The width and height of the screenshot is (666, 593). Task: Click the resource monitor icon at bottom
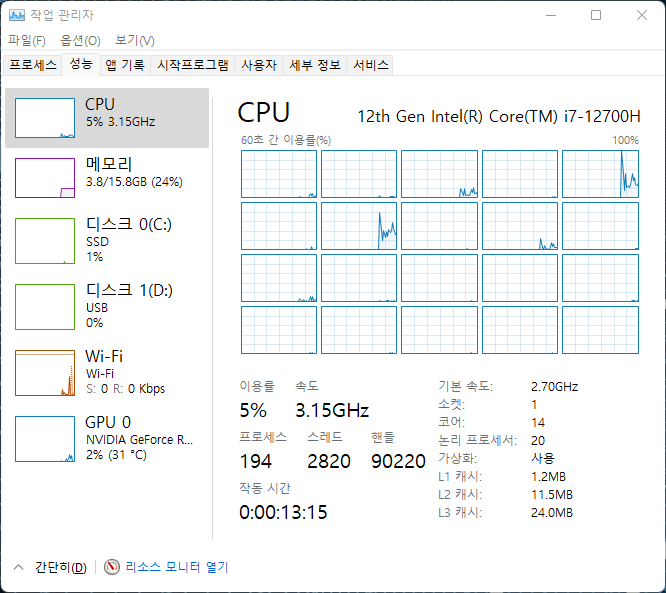tap(112, 567)
